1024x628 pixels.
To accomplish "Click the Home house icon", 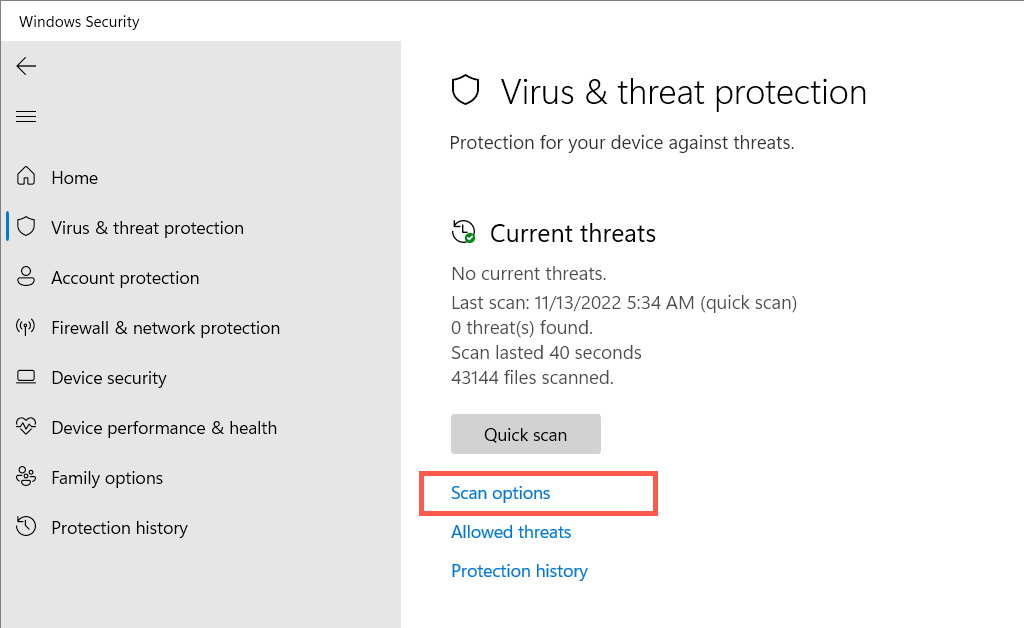I will [x=27, y=177].
